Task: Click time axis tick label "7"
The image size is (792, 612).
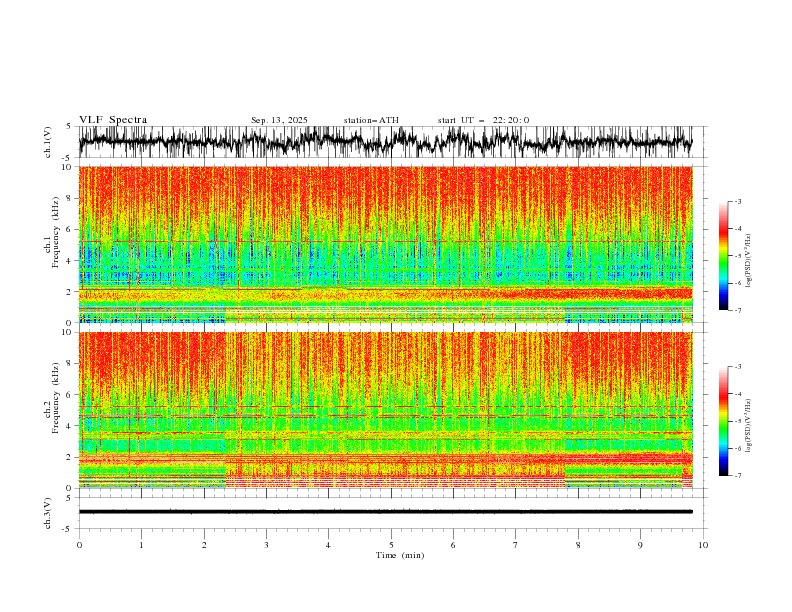Action: click(x=516, y=545)
